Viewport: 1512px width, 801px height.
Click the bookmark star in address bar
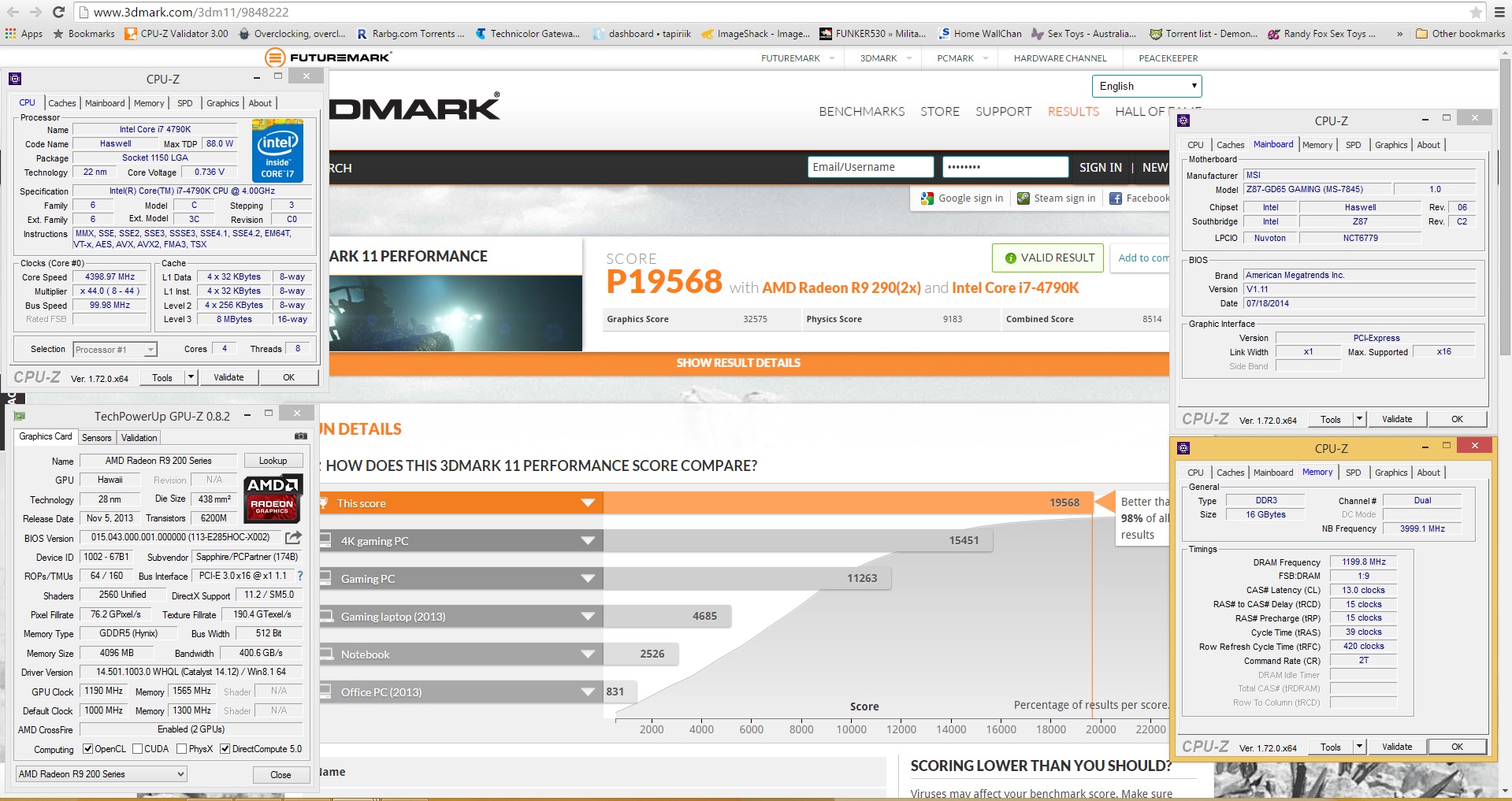pos(1476,12)
